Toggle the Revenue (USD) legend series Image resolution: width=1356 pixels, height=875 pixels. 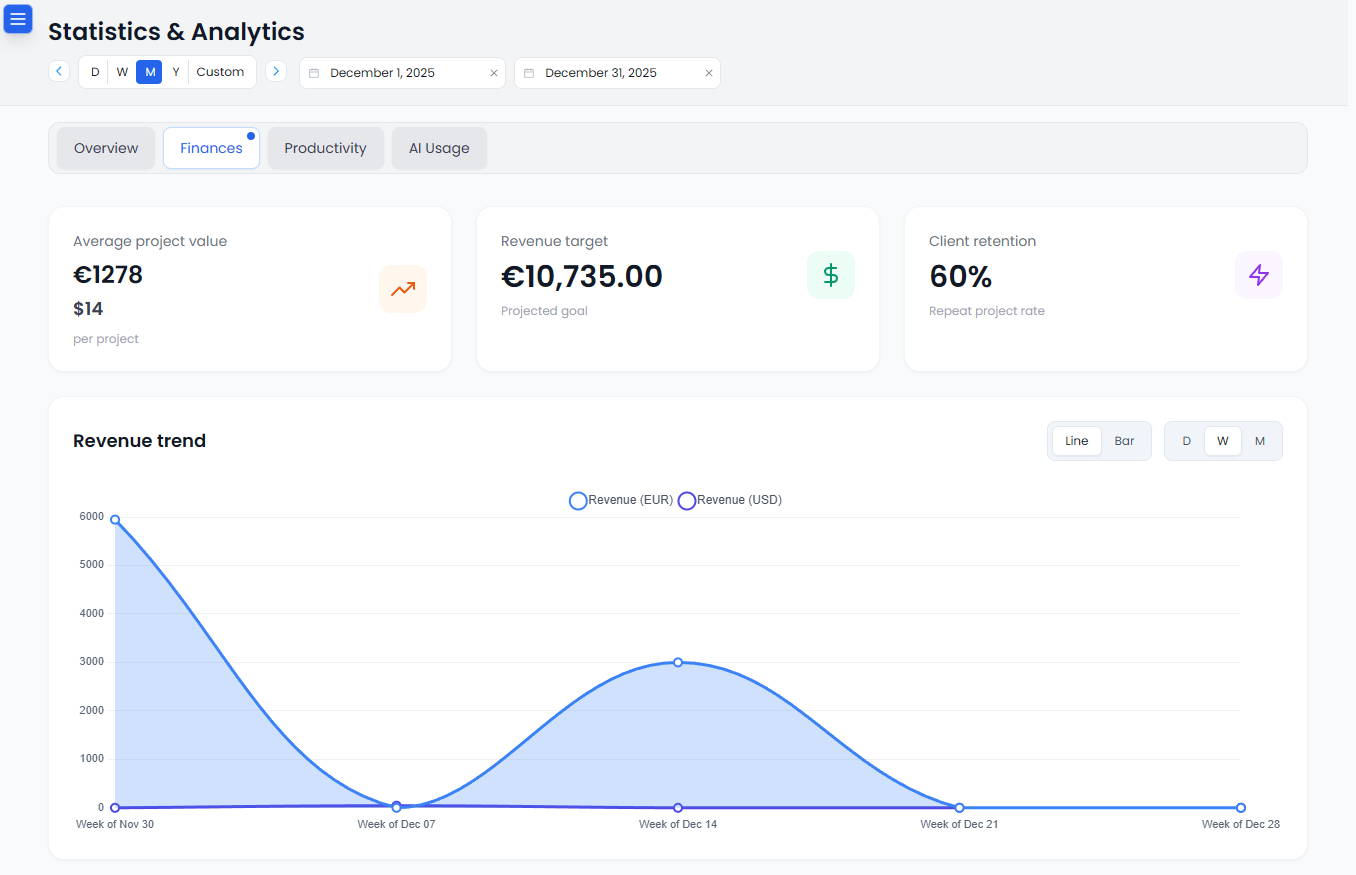tap(730, 500)
